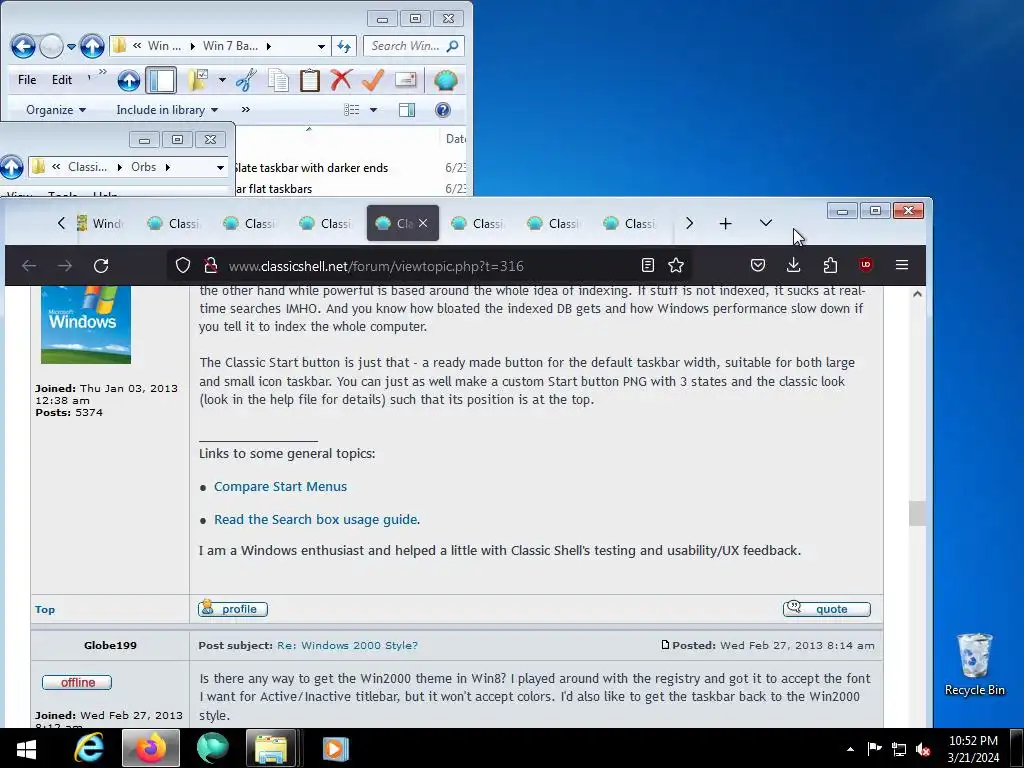Click the Top link in forum post
Screen dimensions: 1024x768
[45, 609]
